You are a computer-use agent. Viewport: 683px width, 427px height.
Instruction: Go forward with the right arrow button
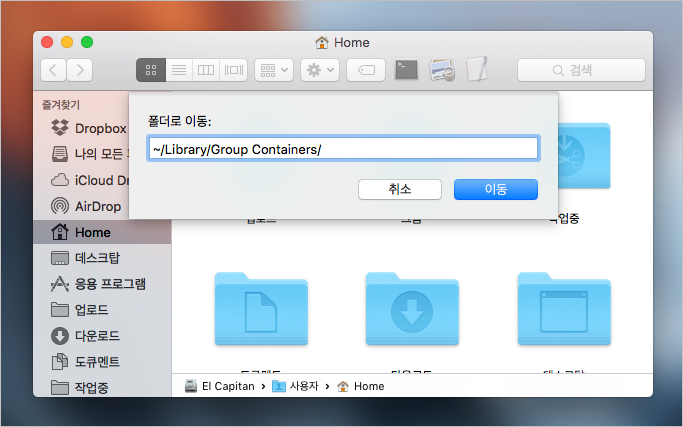80,70
